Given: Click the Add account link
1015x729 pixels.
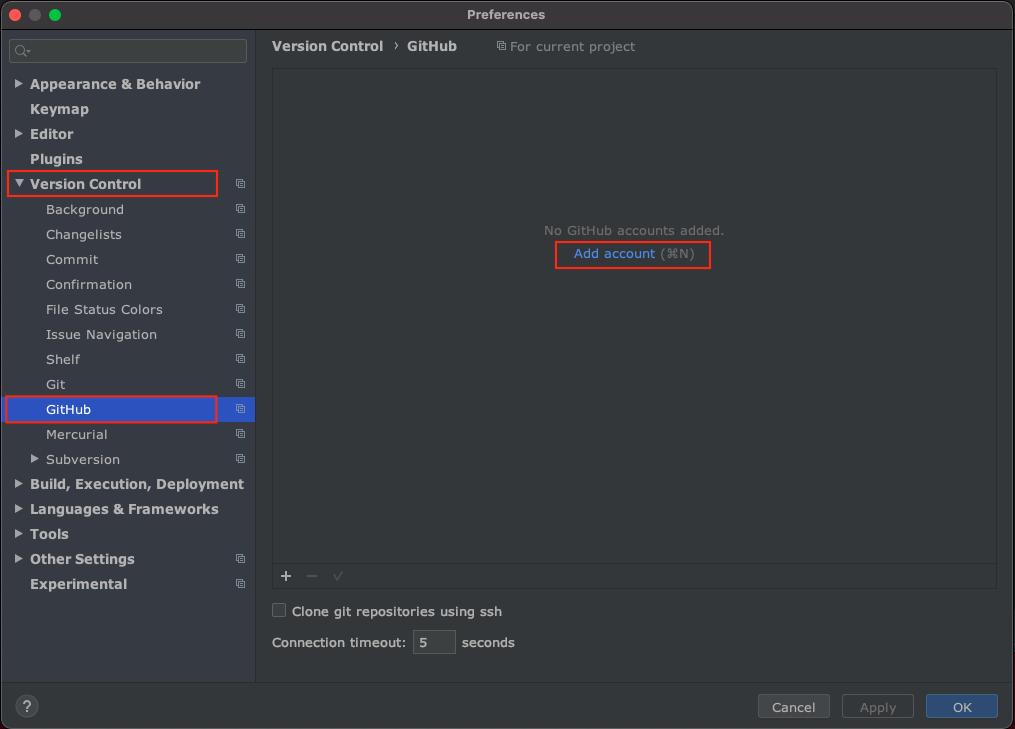Looking at the screenshot, I should [614, 254].
